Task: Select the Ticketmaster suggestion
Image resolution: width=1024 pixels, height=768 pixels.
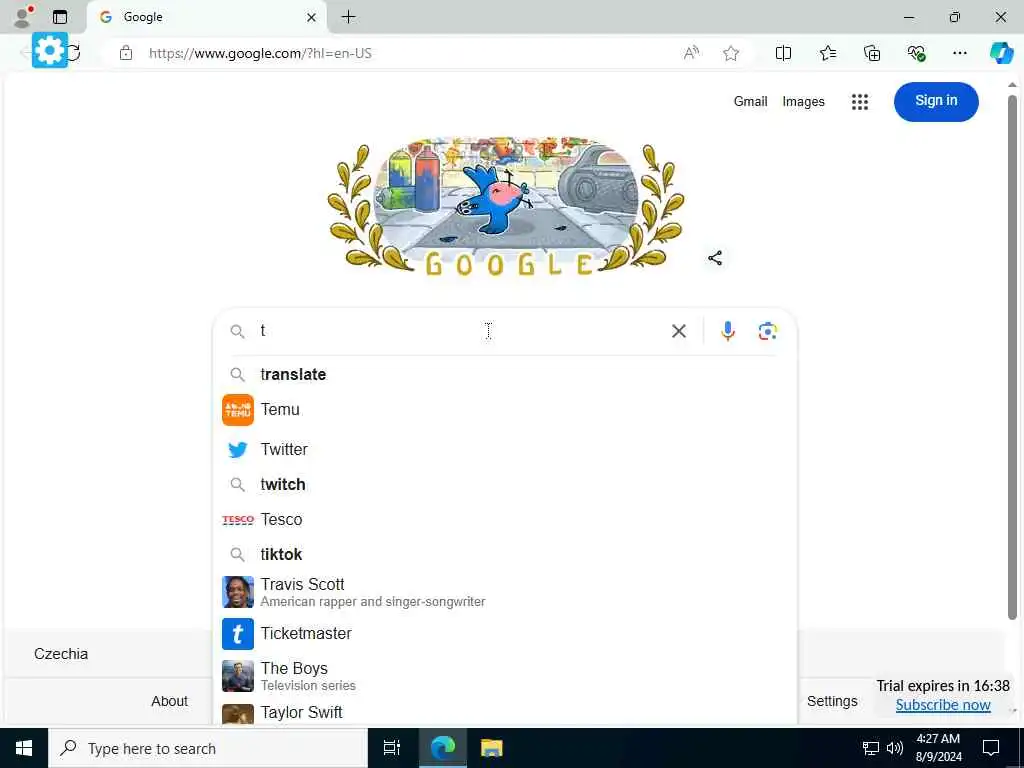Action: pyautogui.click(x=504, y=633)
